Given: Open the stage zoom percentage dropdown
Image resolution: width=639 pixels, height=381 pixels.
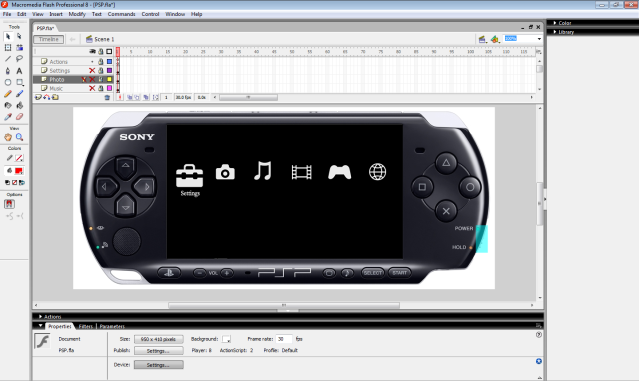Looking at the screenshot, I should 539,39.
